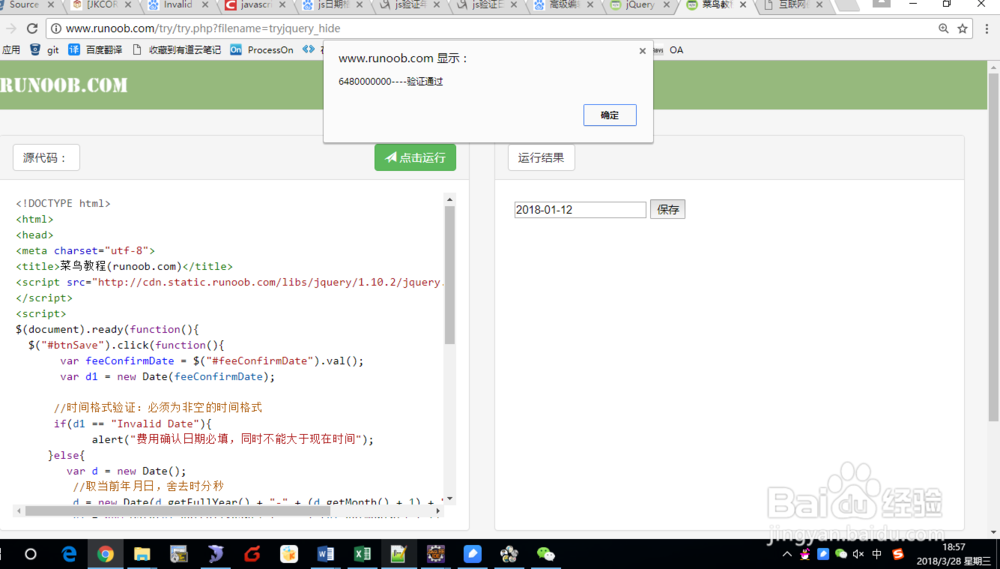1000x569 pixels.
Task: Click the date field showing 2018-01-12
Action: pos(580,209)
